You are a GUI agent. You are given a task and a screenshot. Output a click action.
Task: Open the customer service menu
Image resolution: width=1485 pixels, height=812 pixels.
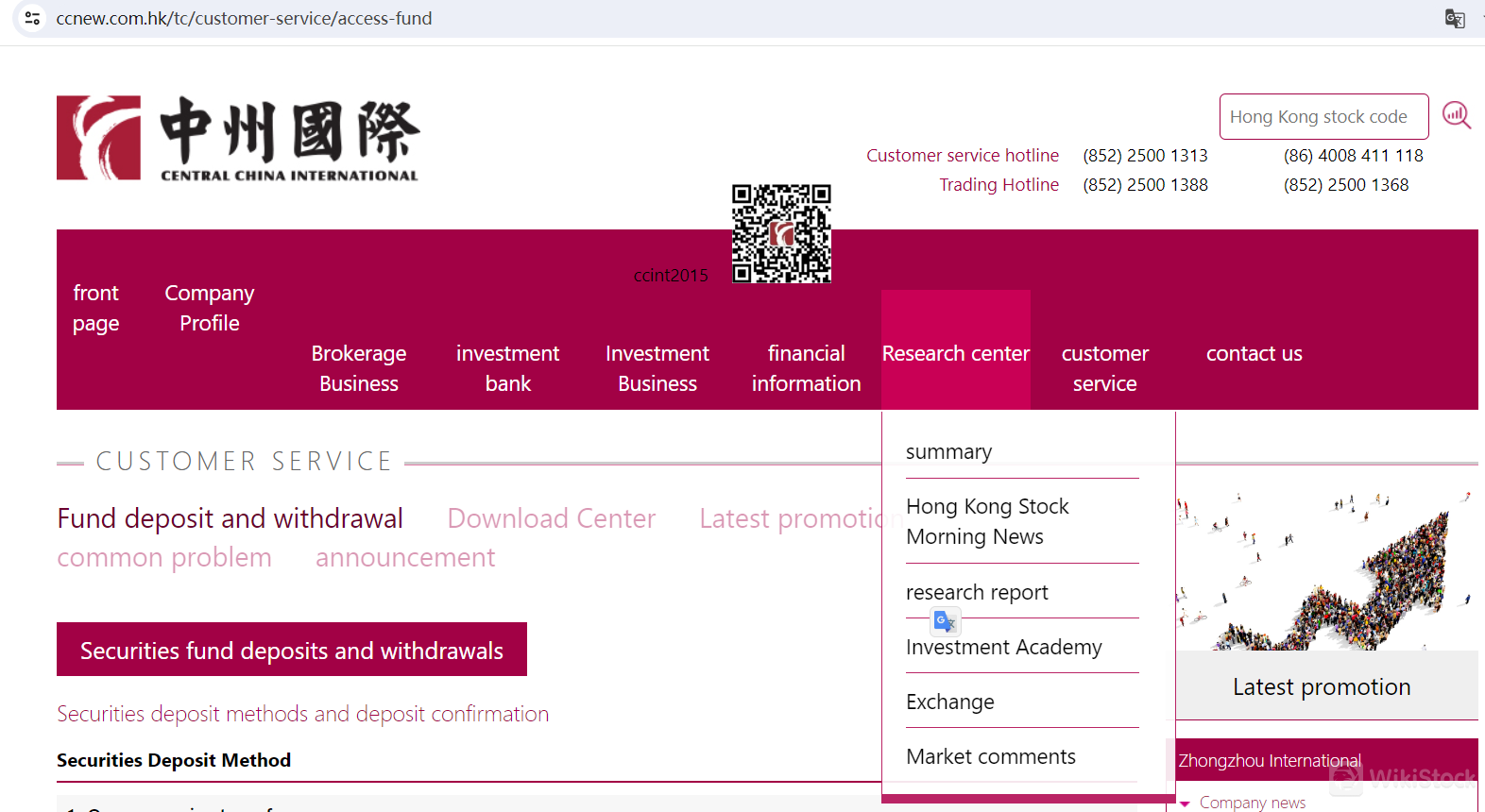[x=1105, y=368]
